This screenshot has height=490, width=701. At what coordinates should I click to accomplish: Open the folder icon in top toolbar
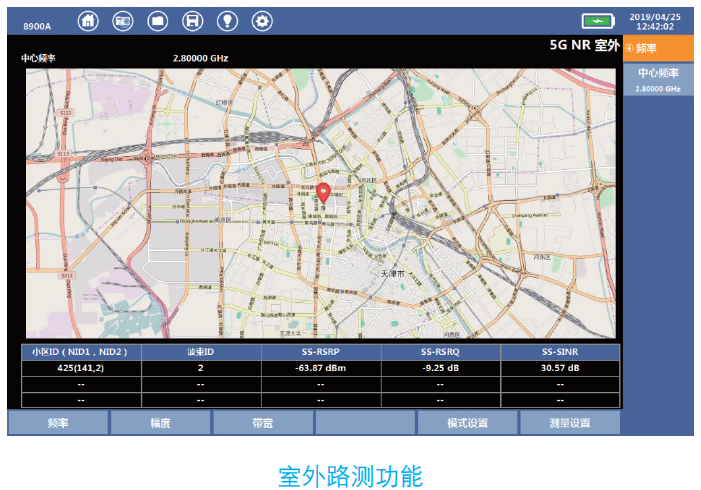coord(158,21)
